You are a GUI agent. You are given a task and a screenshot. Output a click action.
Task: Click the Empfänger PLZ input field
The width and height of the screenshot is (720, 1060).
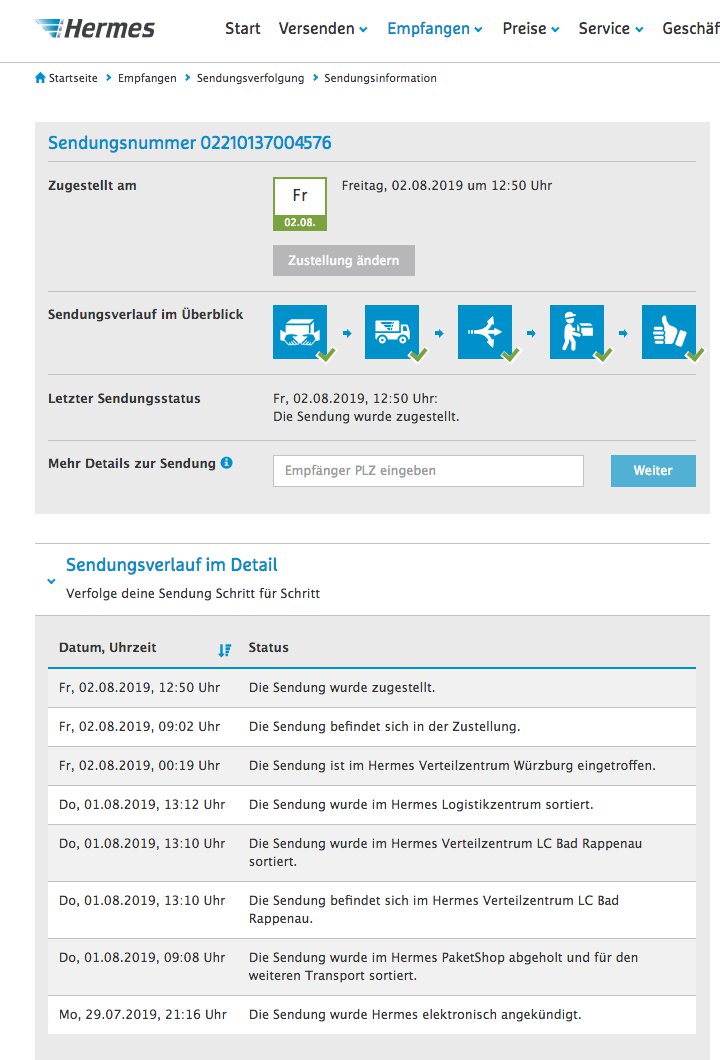(428, 471)
